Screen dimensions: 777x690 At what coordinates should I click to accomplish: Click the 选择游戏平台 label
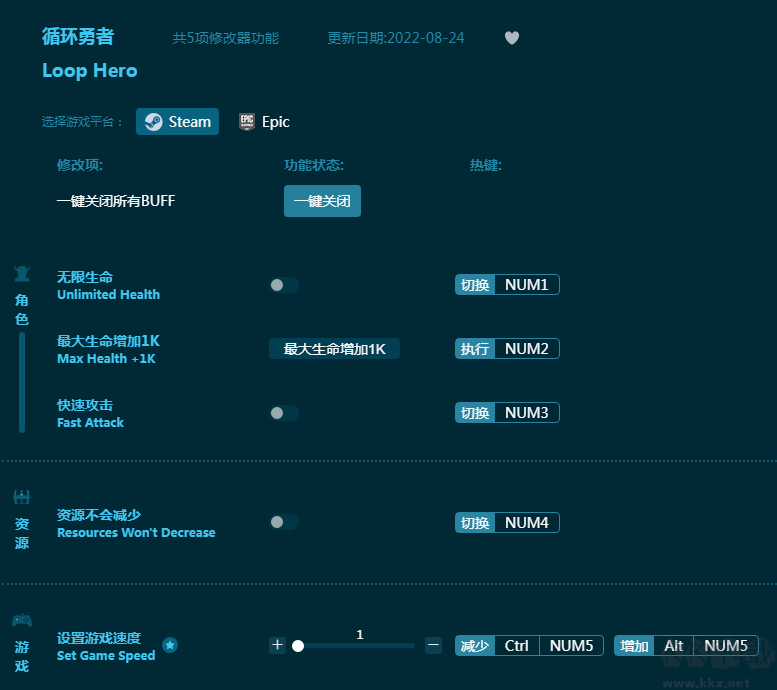pyautogui.click(x=82, y=121)
